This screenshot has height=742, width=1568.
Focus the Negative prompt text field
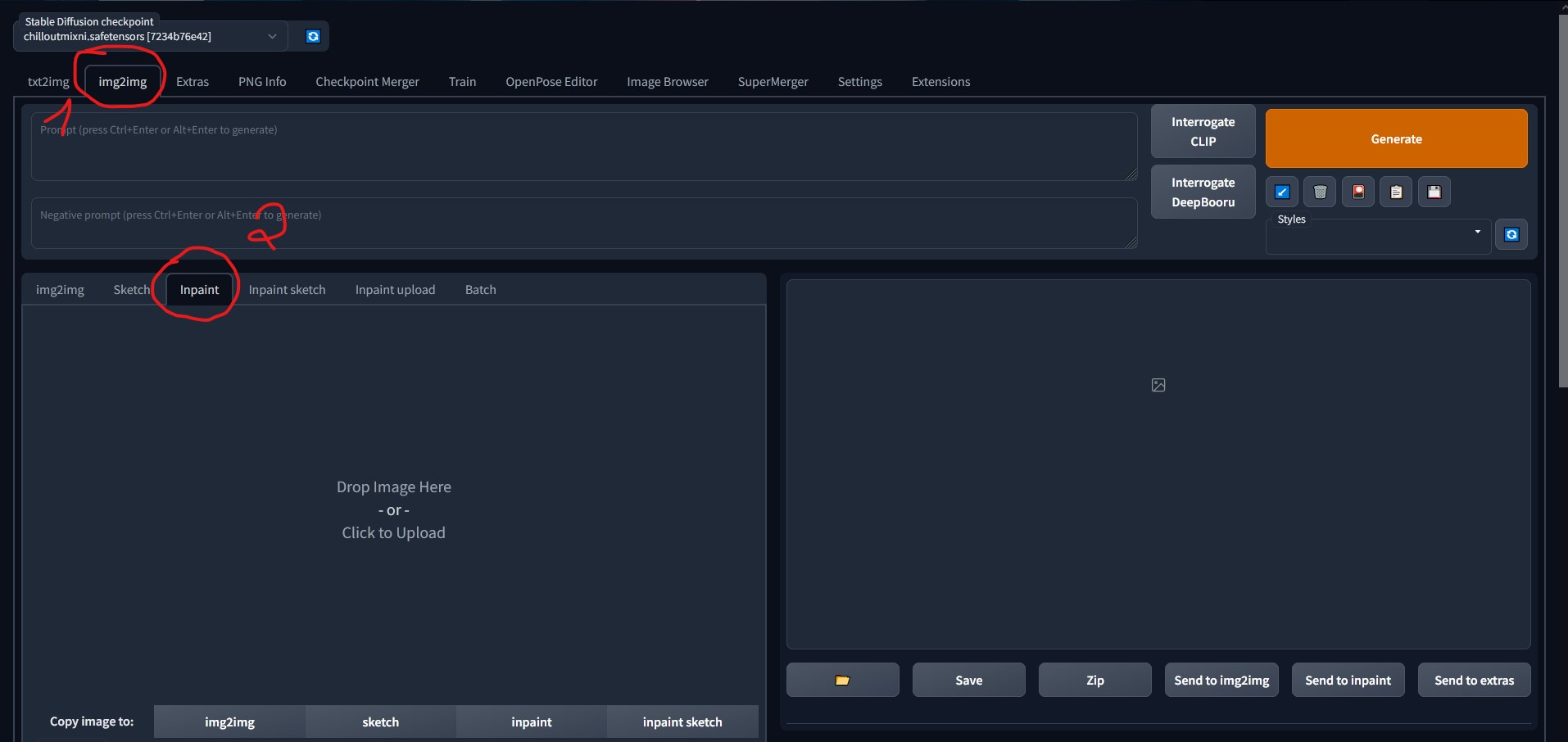pyautogui.click(x=583, y=224)
